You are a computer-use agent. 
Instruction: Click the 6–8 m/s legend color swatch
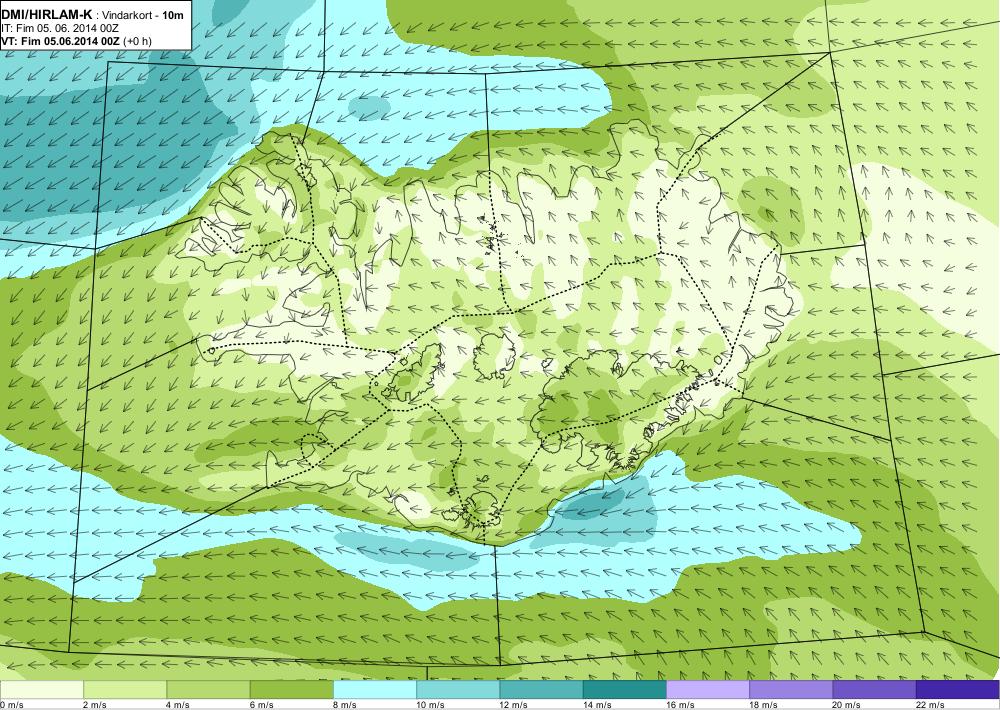click(291, 690)
